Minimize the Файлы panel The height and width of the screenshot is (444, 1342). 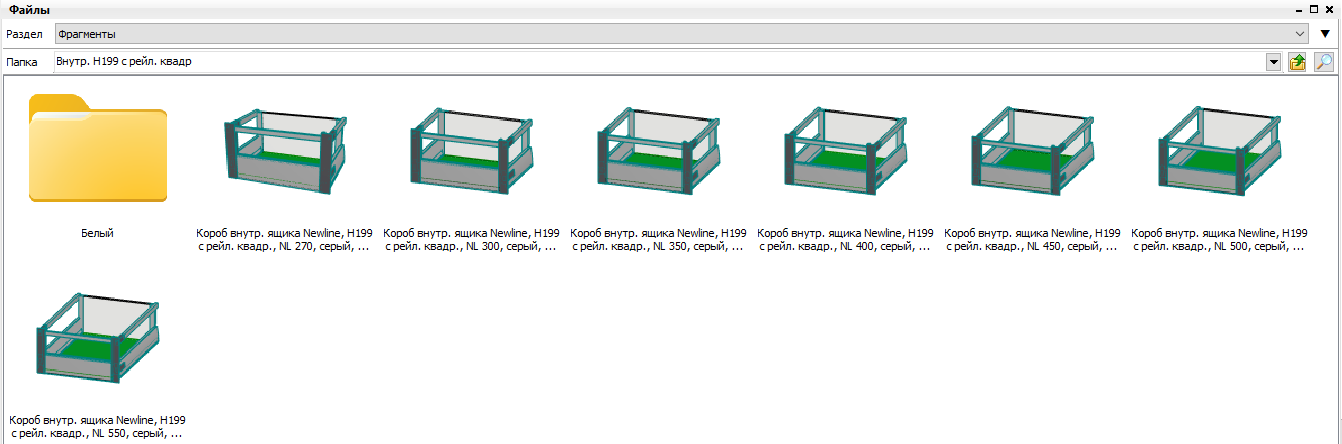pos(1300,9)
